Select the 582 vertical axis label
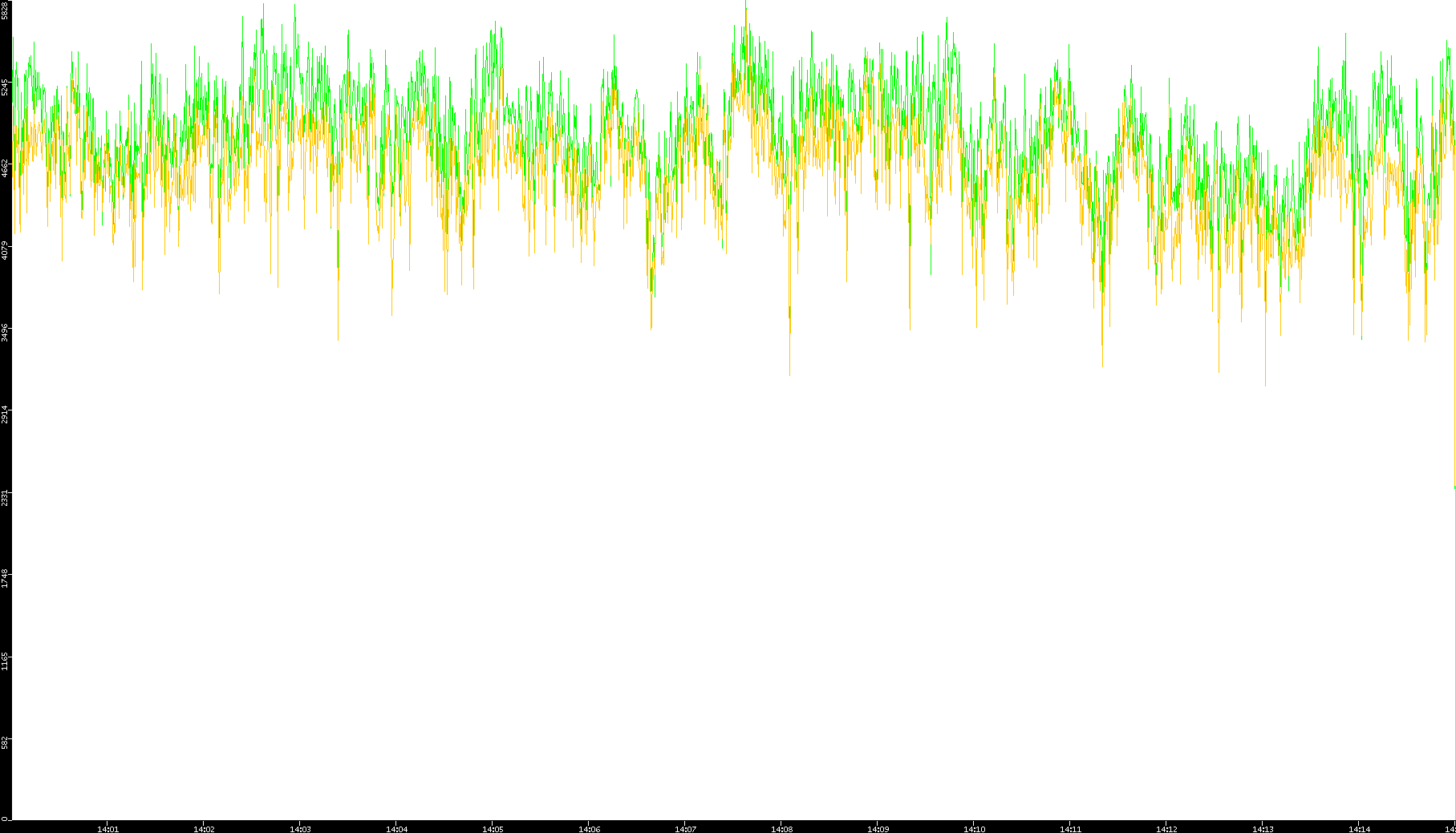The image size is (1456, 833). tap(6, 742)
